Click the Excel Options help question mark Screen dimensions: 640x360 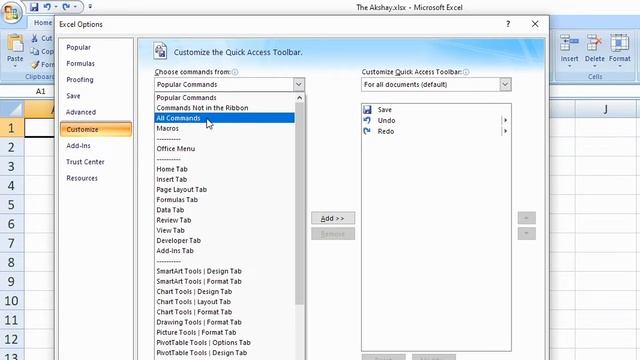tap(508, 24)
